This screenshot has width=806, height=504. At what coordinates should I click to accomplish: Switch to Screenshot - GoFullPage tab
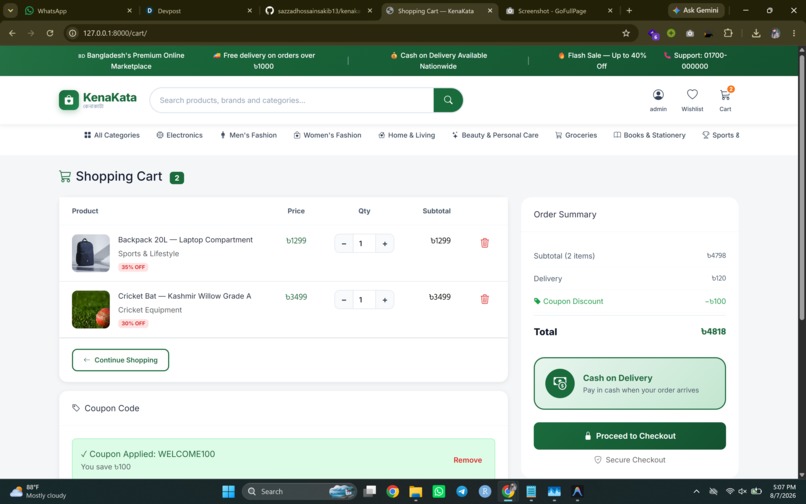552,10
